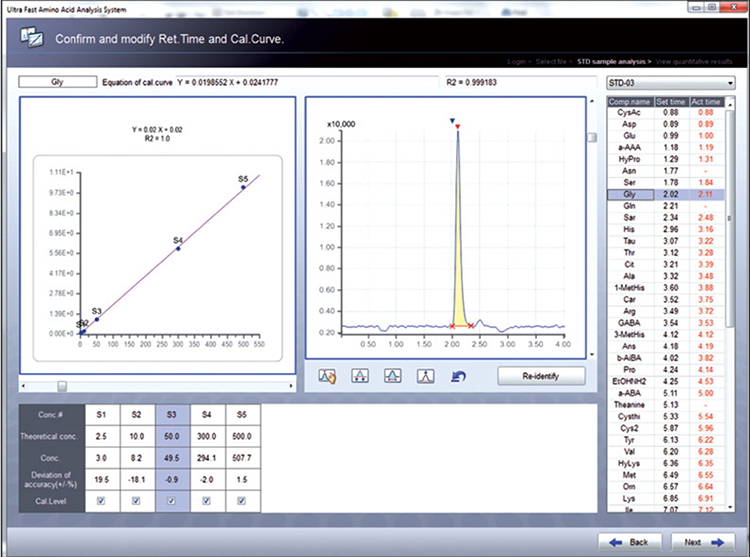The image size is (750, 557).
Task: Click the fourth peak split icon
Action: point(425,376)
